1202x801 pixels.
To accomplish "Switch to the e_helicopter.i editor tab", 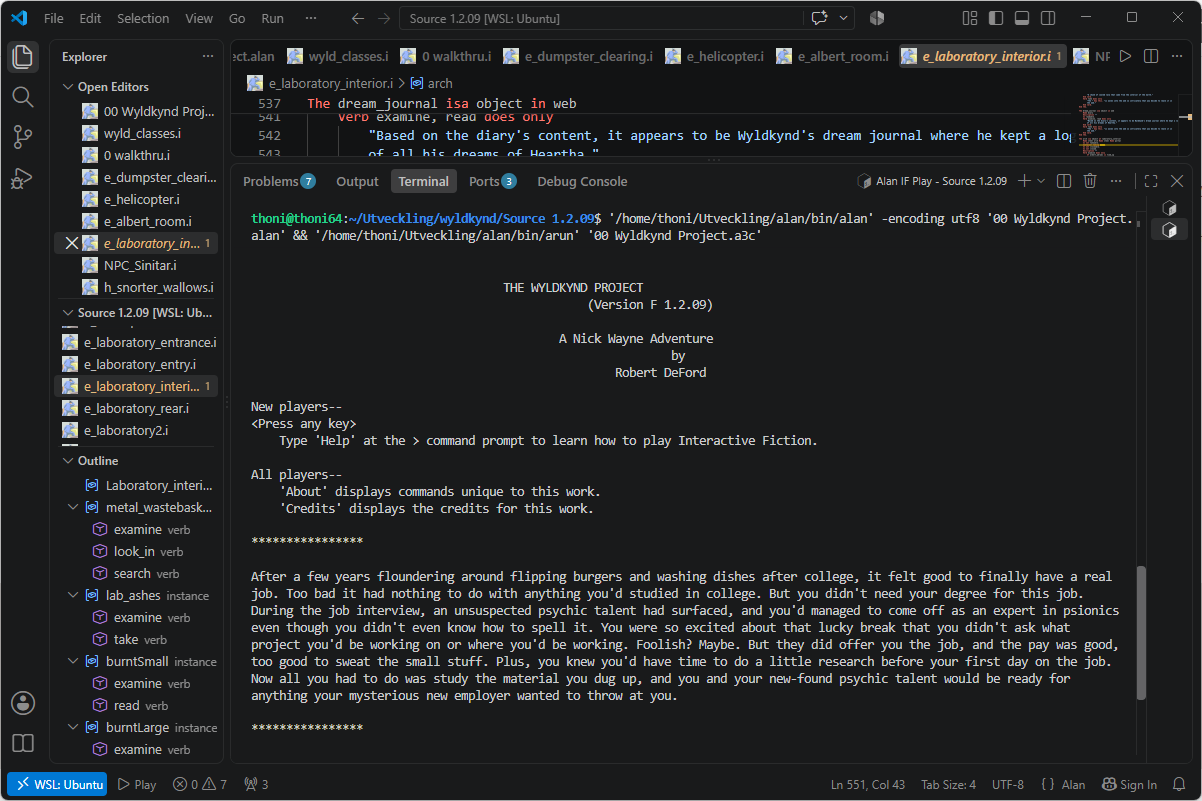I will point(714,56).
